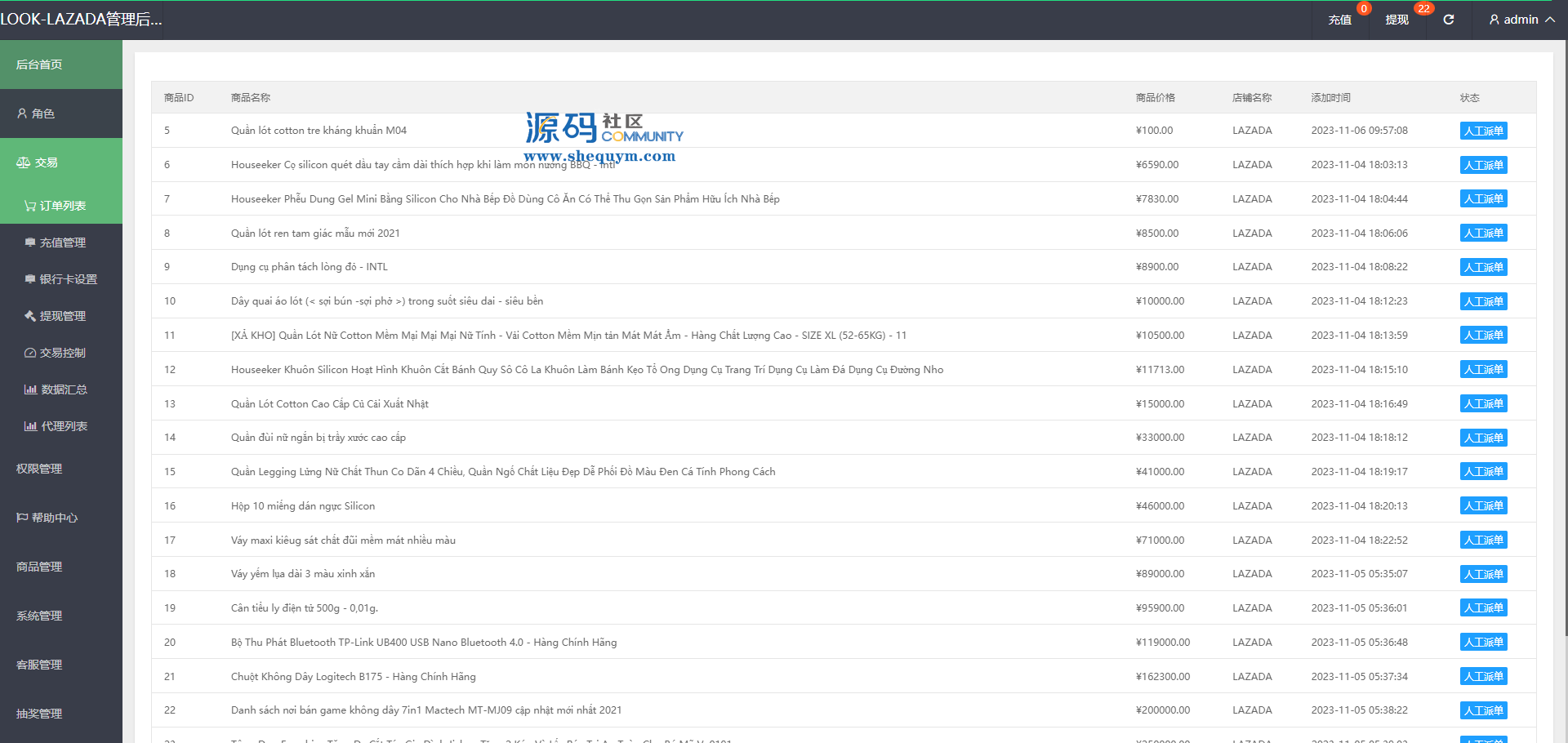Click the 提现管理 hammer icon
Screen dimensions: 1568x743
[30, 316]
